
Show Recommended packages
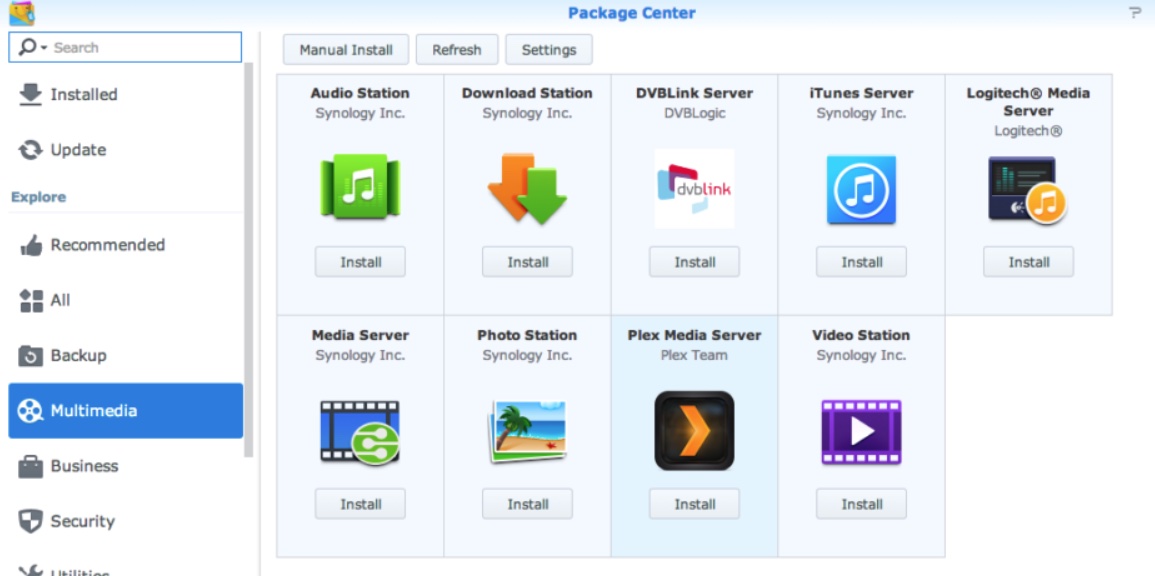click(x=125, y=245)
